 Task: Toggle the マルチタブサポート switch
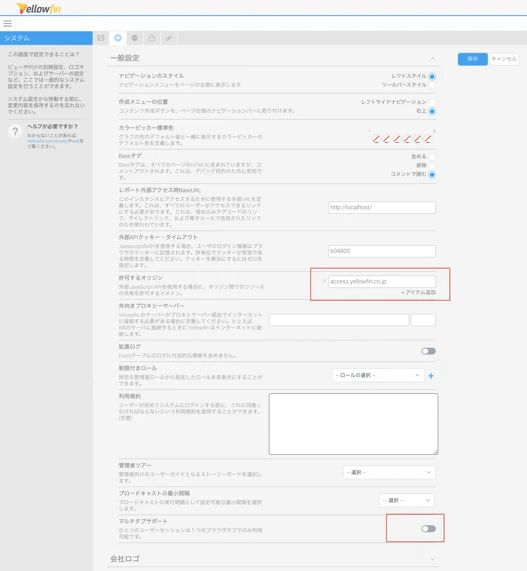(x=428, y=529)
